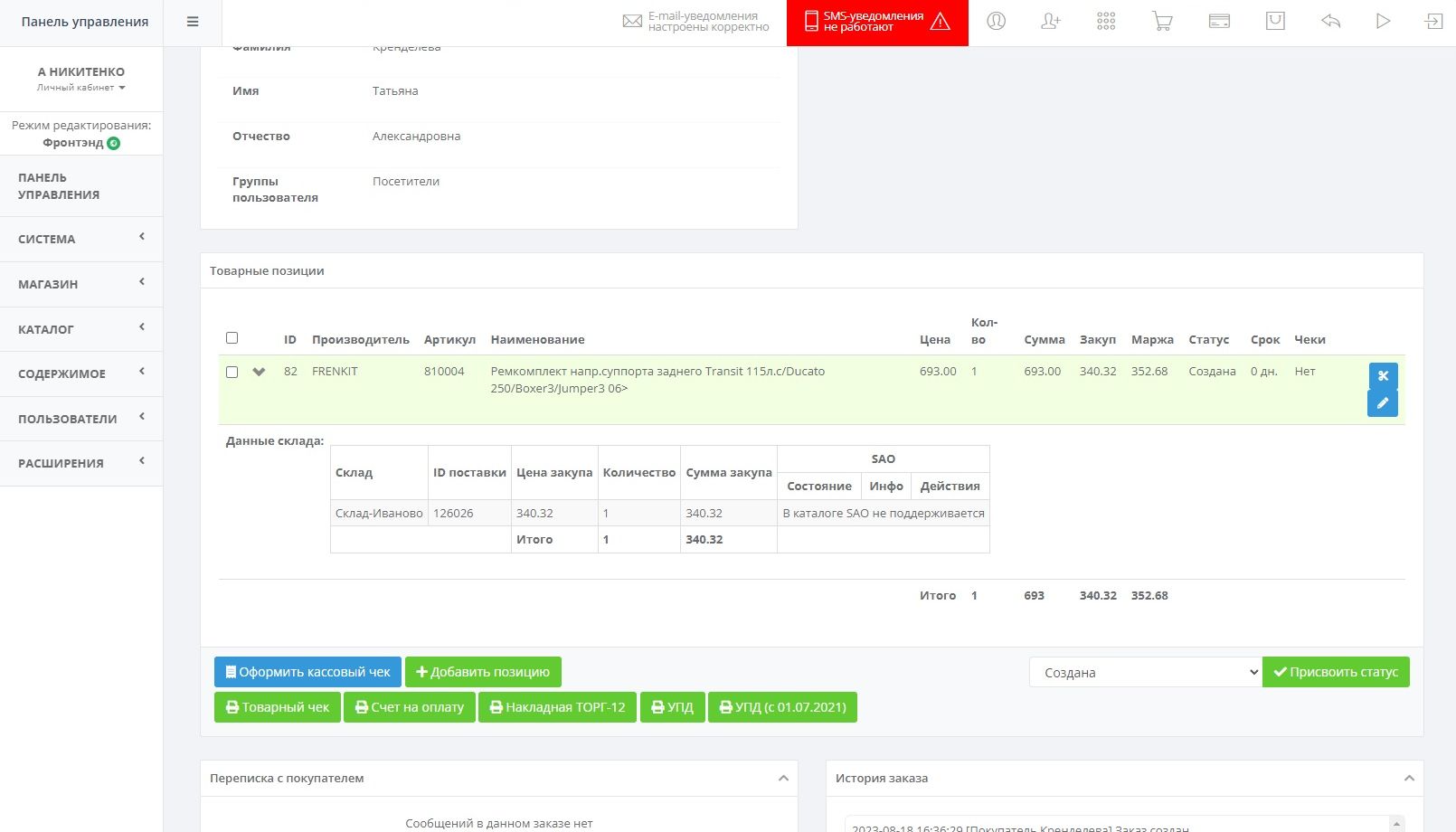Open the grid apps icon in header
Image resolution: width=1456 pixels, height=832 pixels.
[1106, 22]
